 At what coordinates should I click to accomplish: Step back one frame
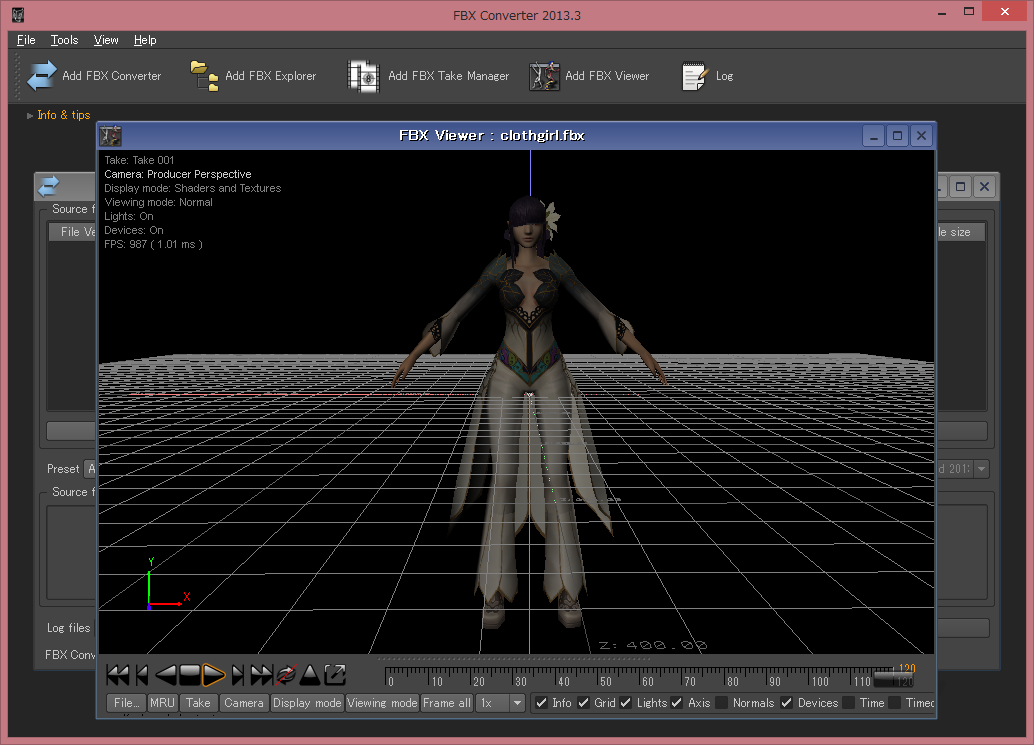(142, 674)
